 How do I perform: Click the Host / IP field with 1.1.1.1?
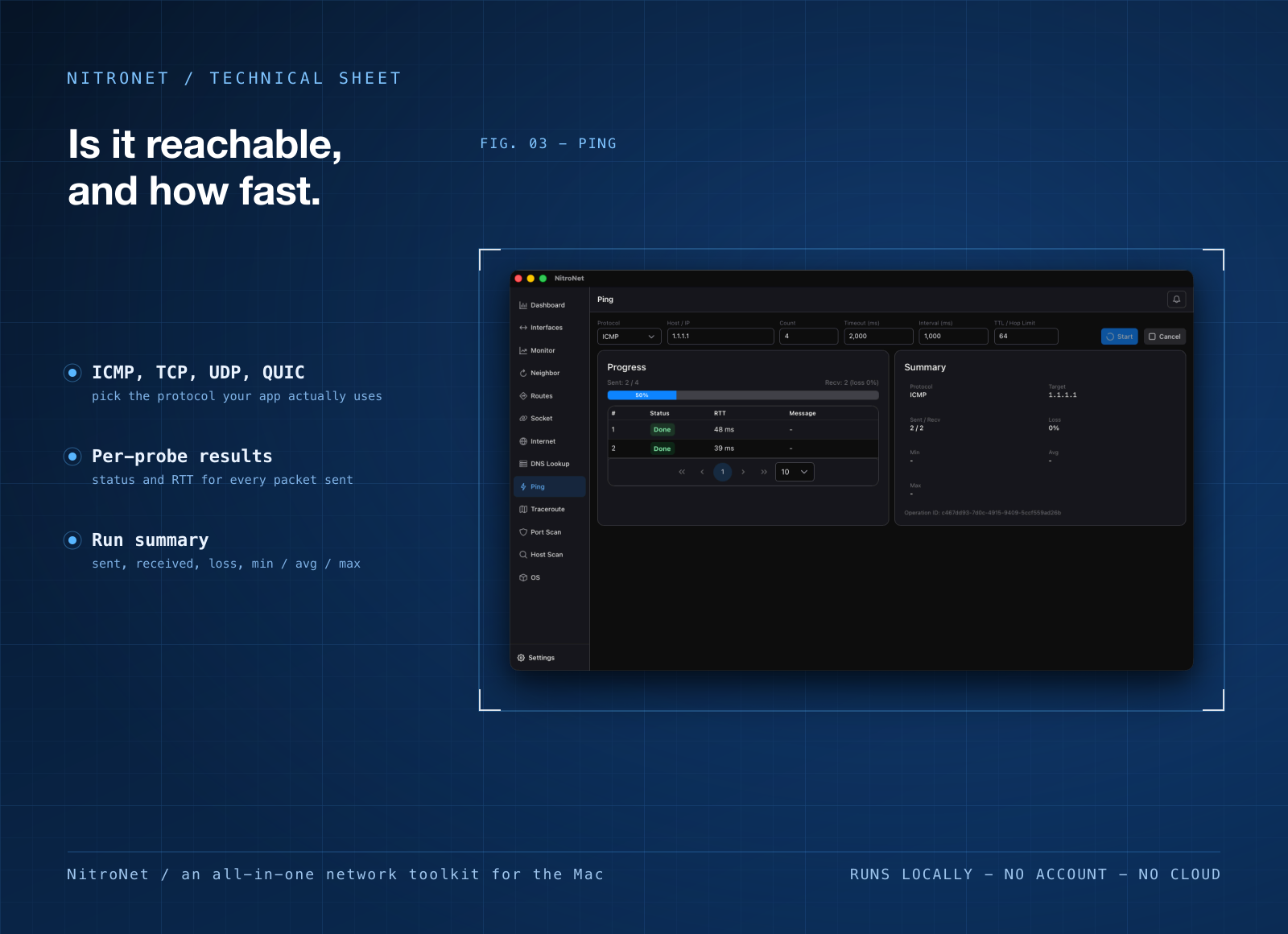point(720,337)
